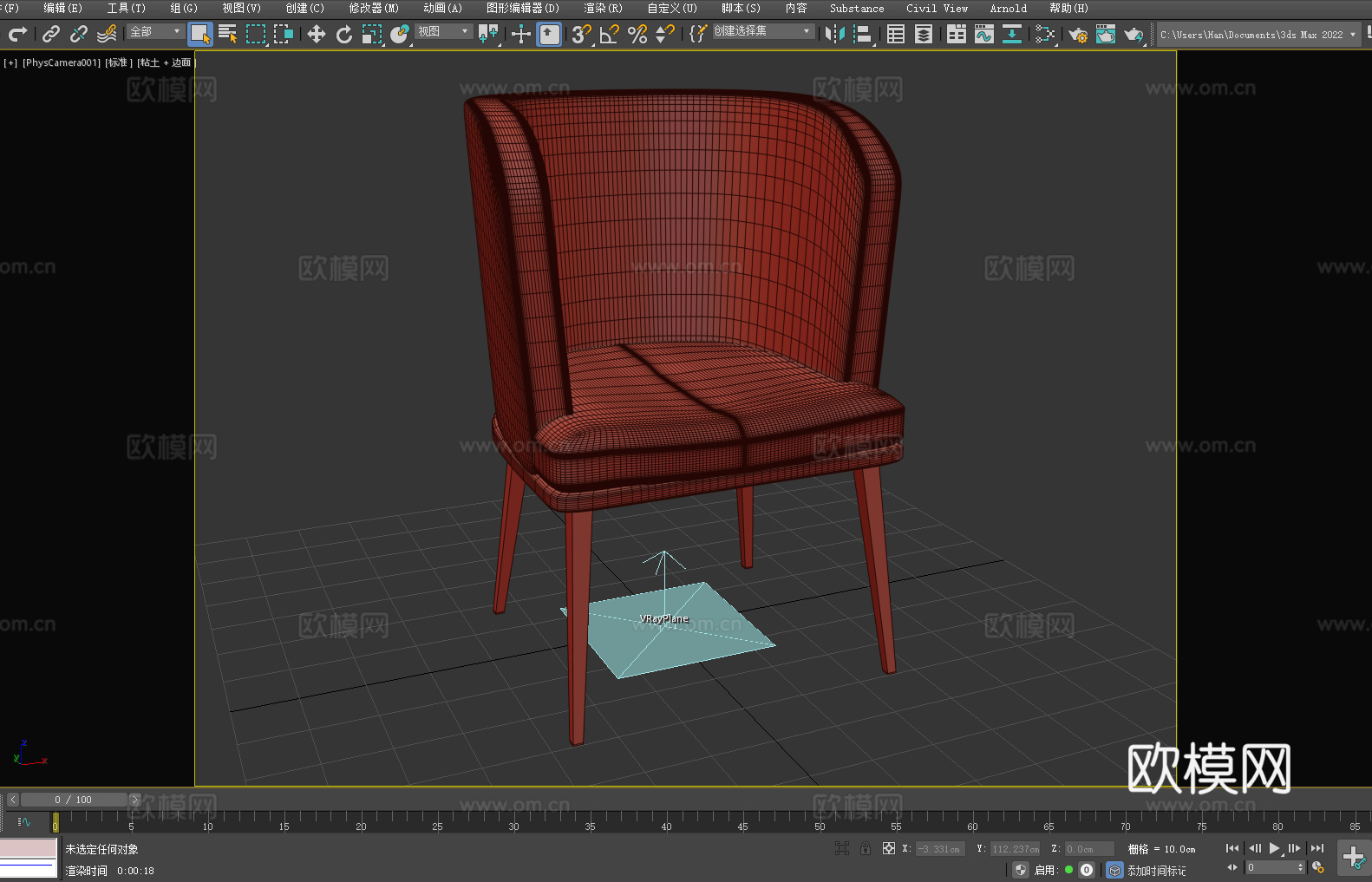Open Render Setup teapot-gear icon
The image size is (1372, 882).
click(1078, 34)
